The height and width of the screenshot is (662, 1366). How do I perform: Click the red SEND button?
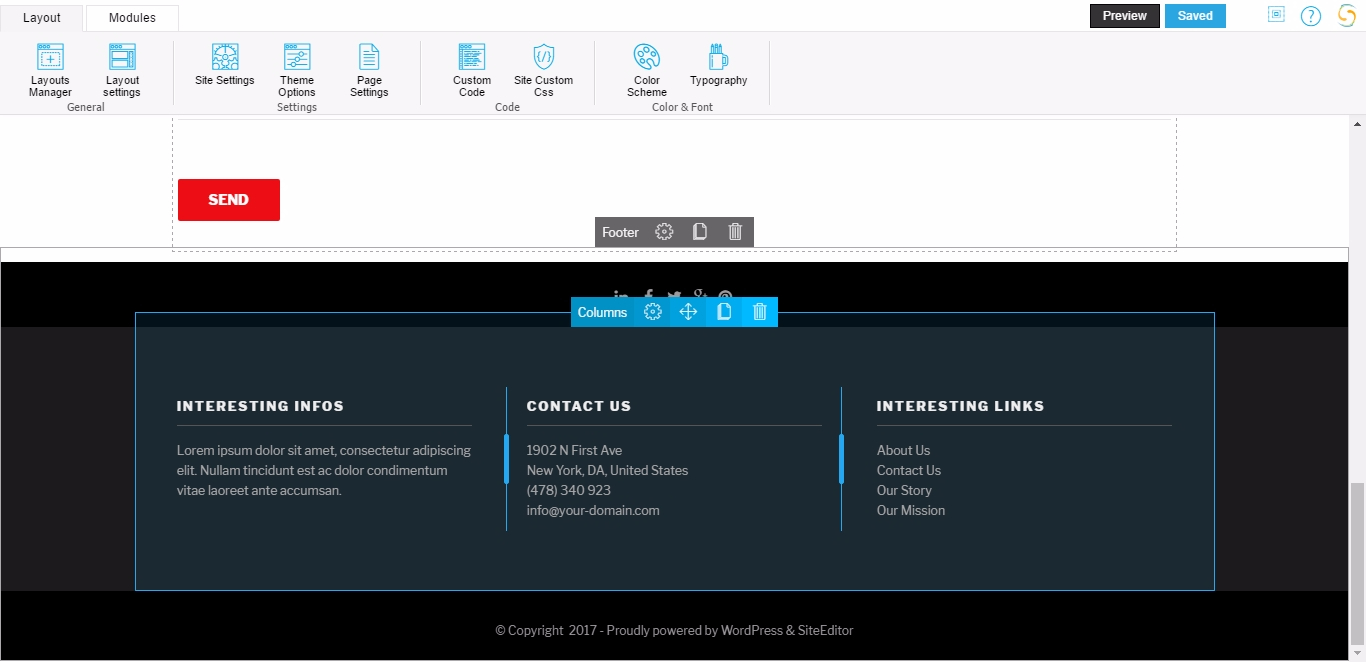pyautogui.click(x=229, y=200)
